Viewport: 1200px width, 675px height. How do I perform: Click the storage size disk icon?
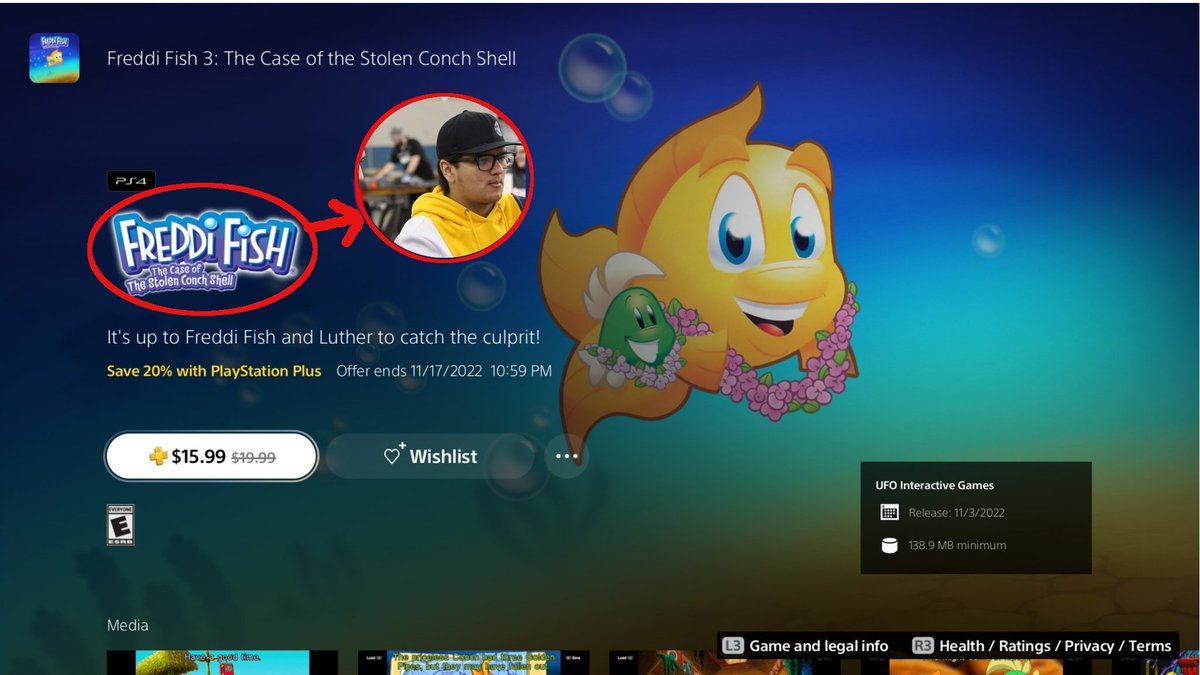(x=889, y=546)
